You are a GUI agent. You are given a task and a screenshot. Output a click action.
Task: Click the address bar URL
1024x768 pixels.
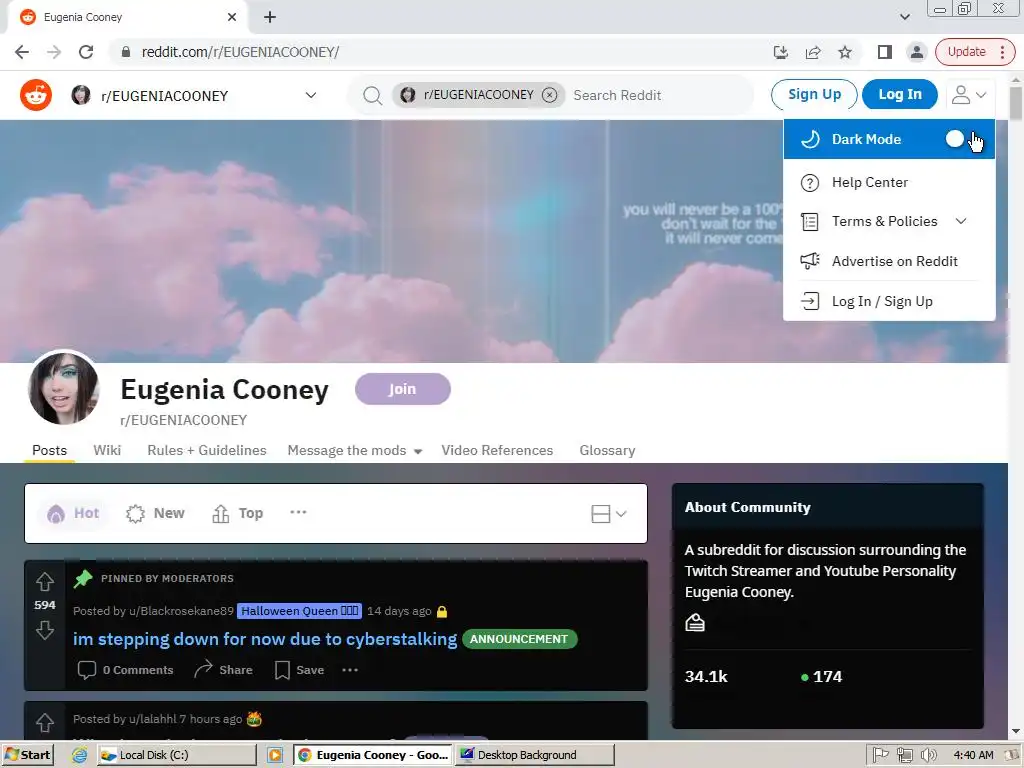240,52
